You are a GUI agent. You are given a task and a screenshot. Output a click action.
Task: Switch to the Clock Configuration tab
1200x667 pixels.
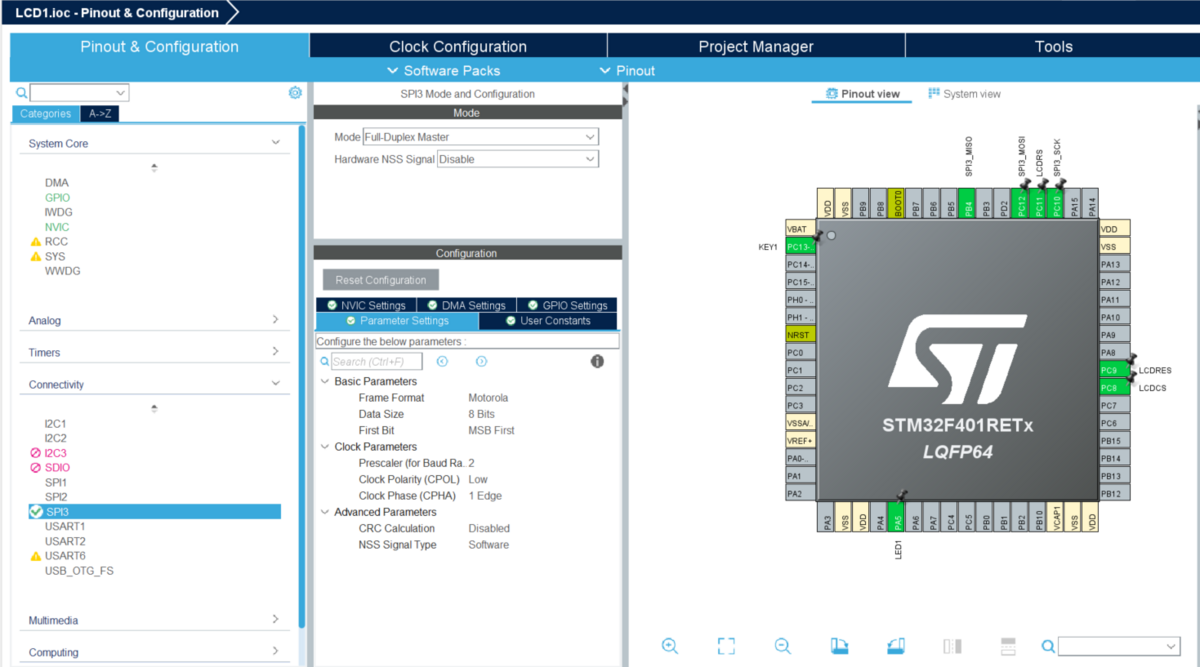[x=458, y=46]
